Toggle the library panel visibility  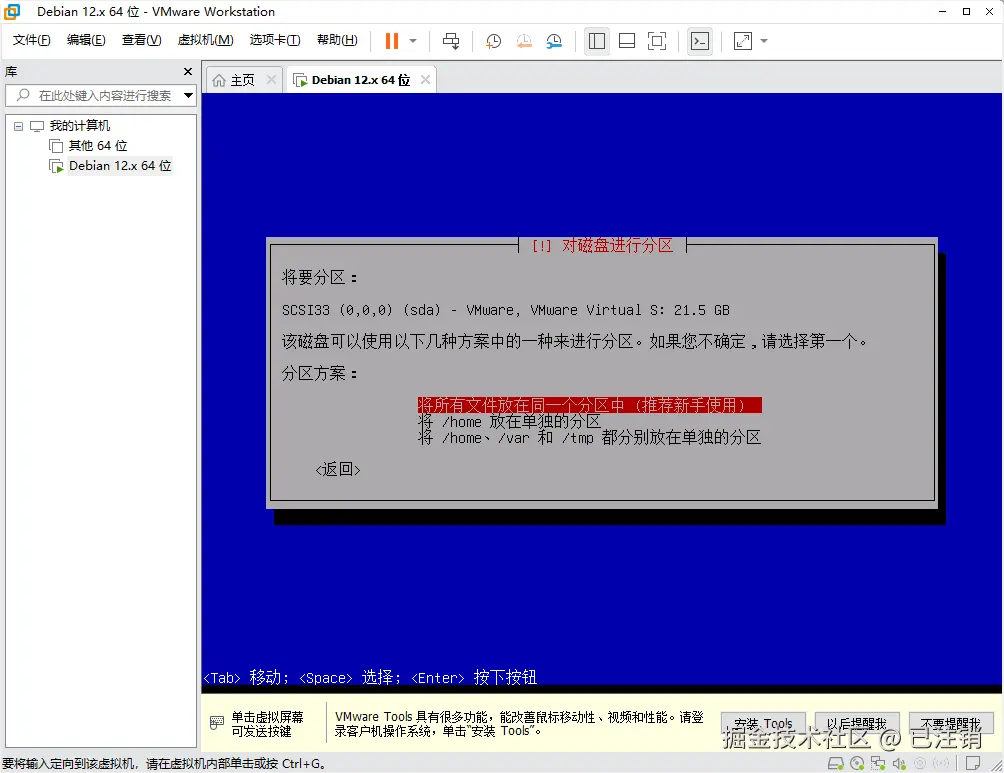[596, 41]
